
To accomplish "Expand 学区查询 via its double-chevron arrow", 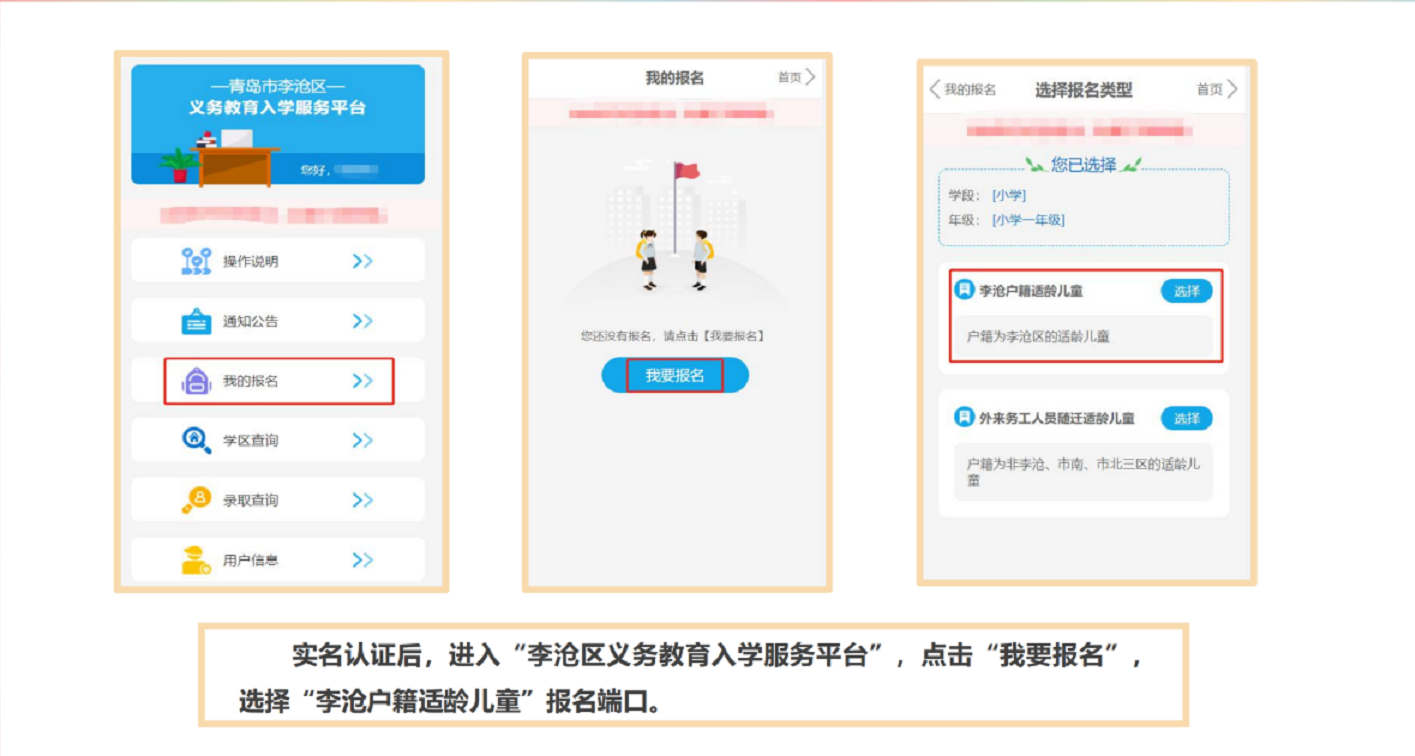I will point(362,440).
